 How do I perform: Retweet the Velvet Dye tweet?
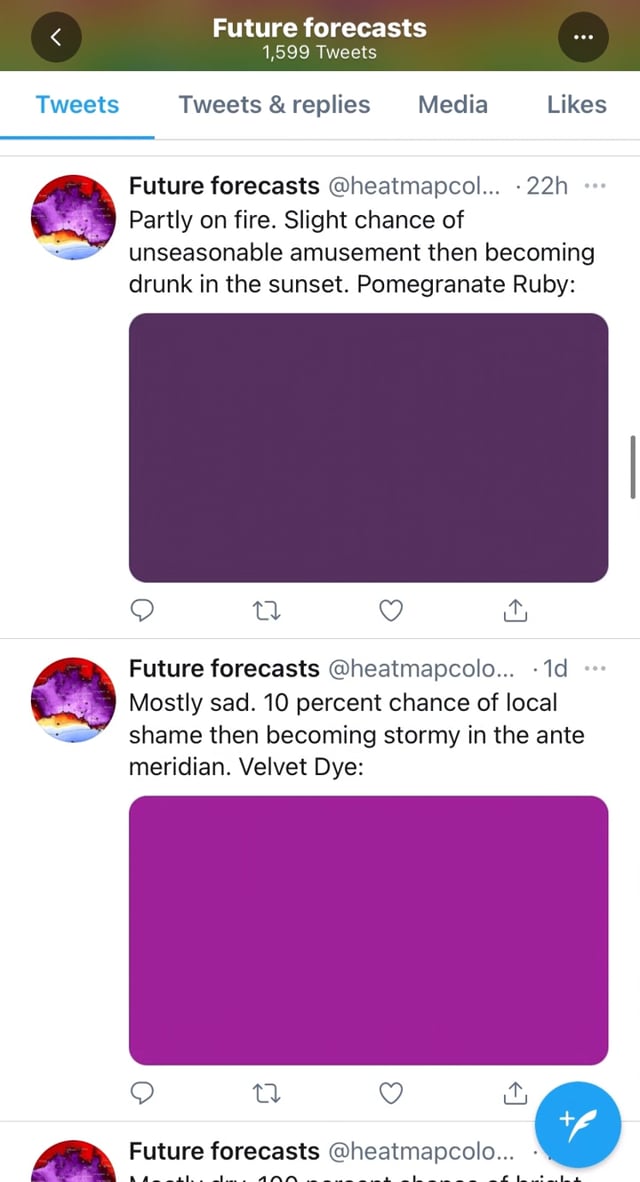(x=267, y=1093)
